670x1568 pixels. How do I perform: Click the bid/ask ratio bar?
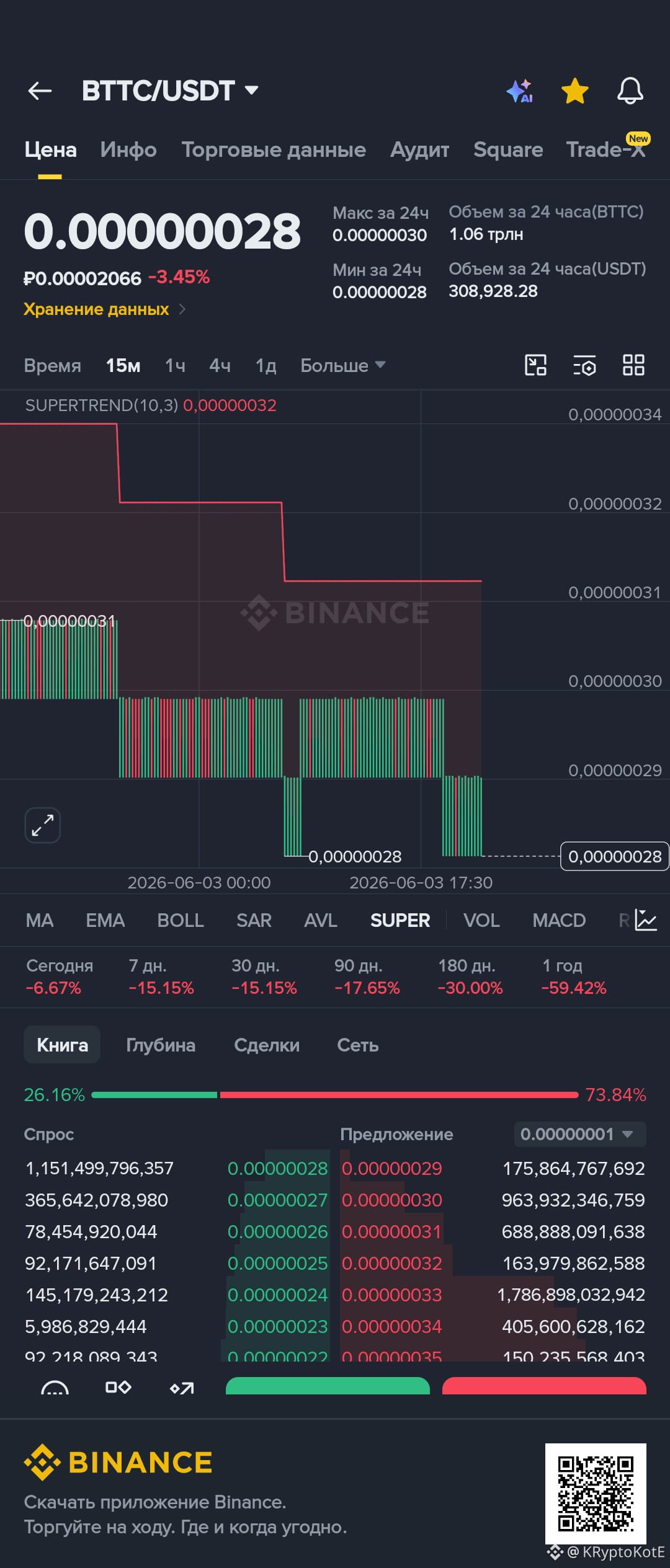(335, 1095)
